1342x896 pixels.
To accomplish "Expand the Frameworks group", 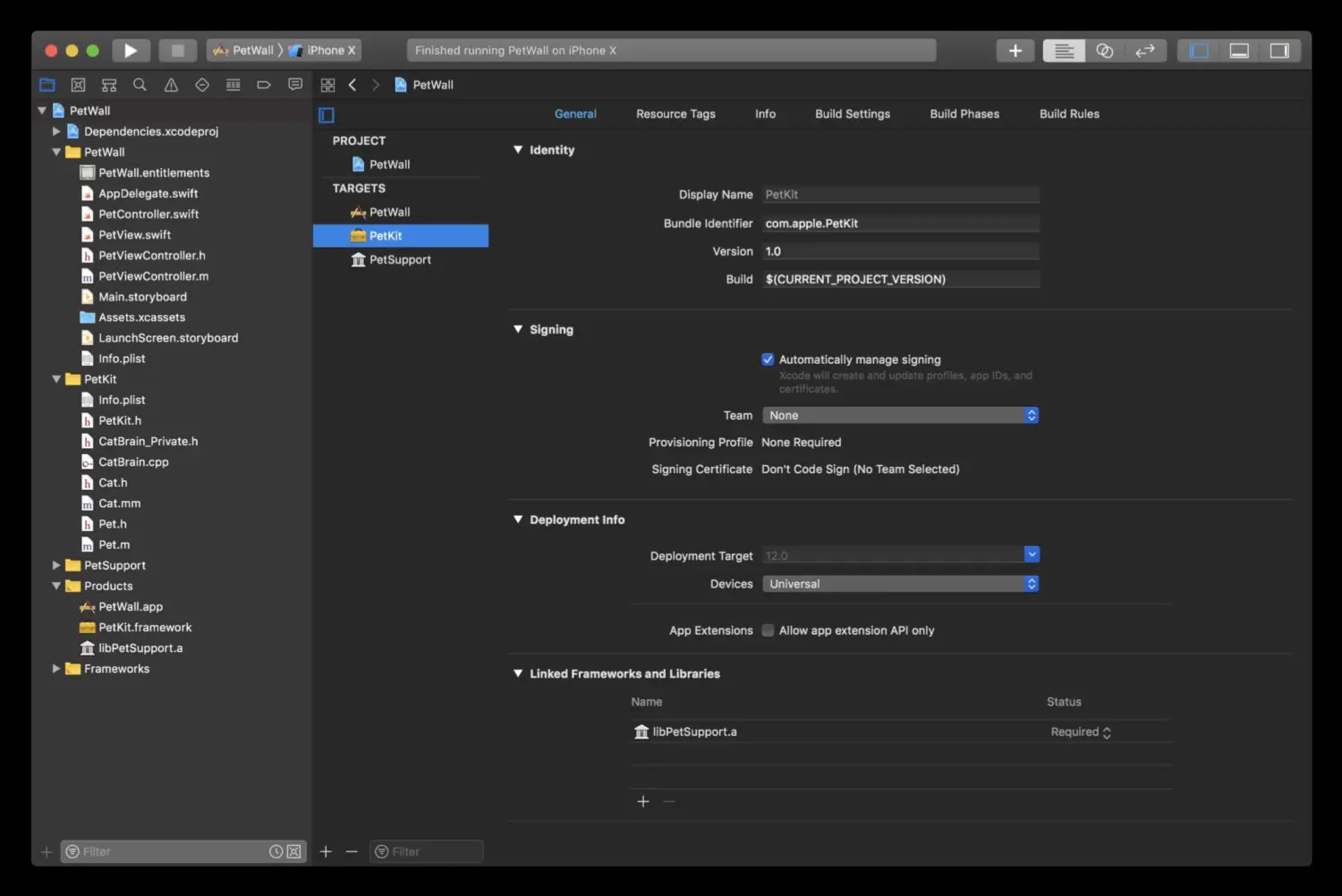I will coord(56,669).
